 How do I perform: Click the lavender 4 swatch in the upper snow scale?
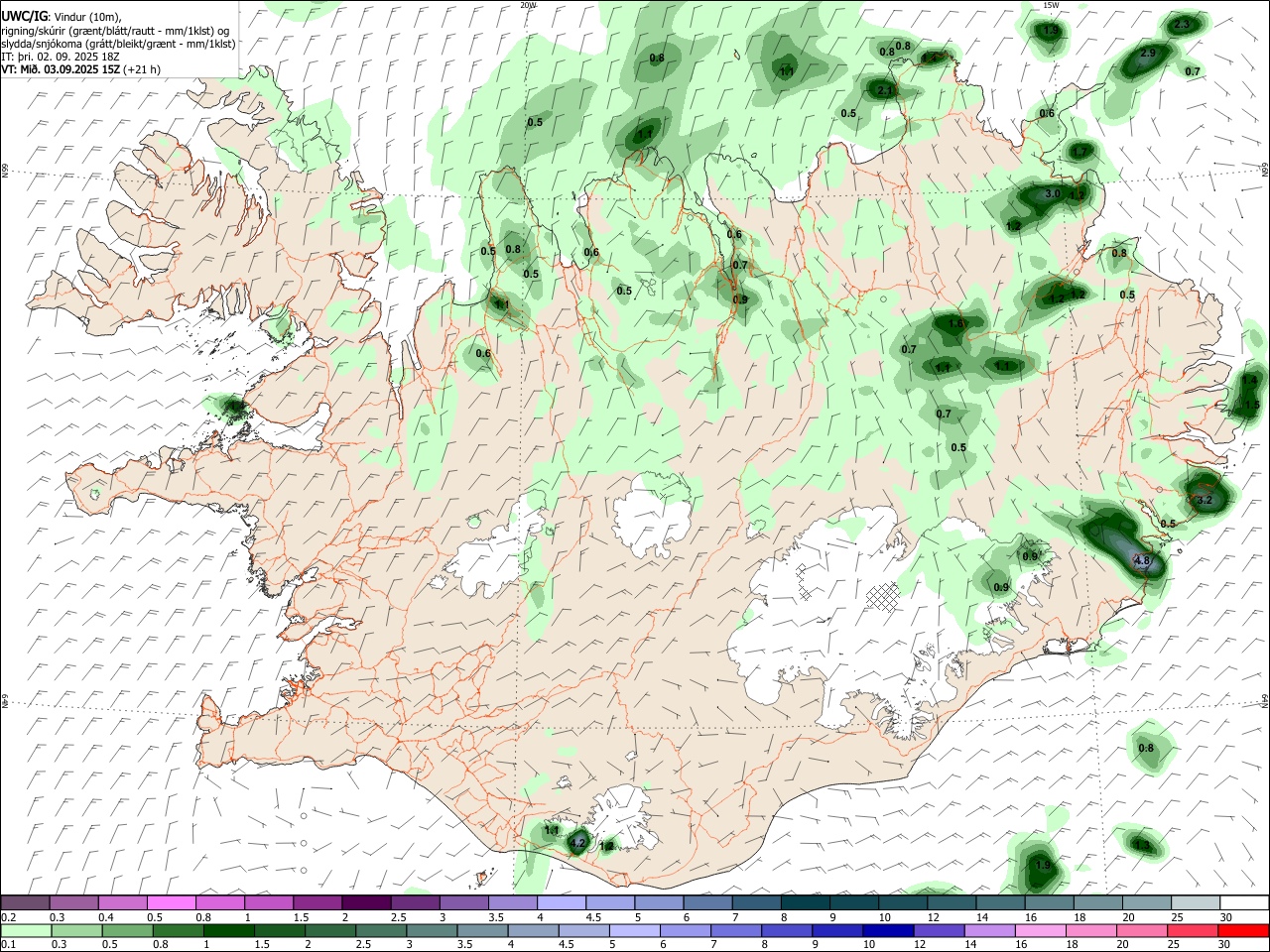coord(562,902)
